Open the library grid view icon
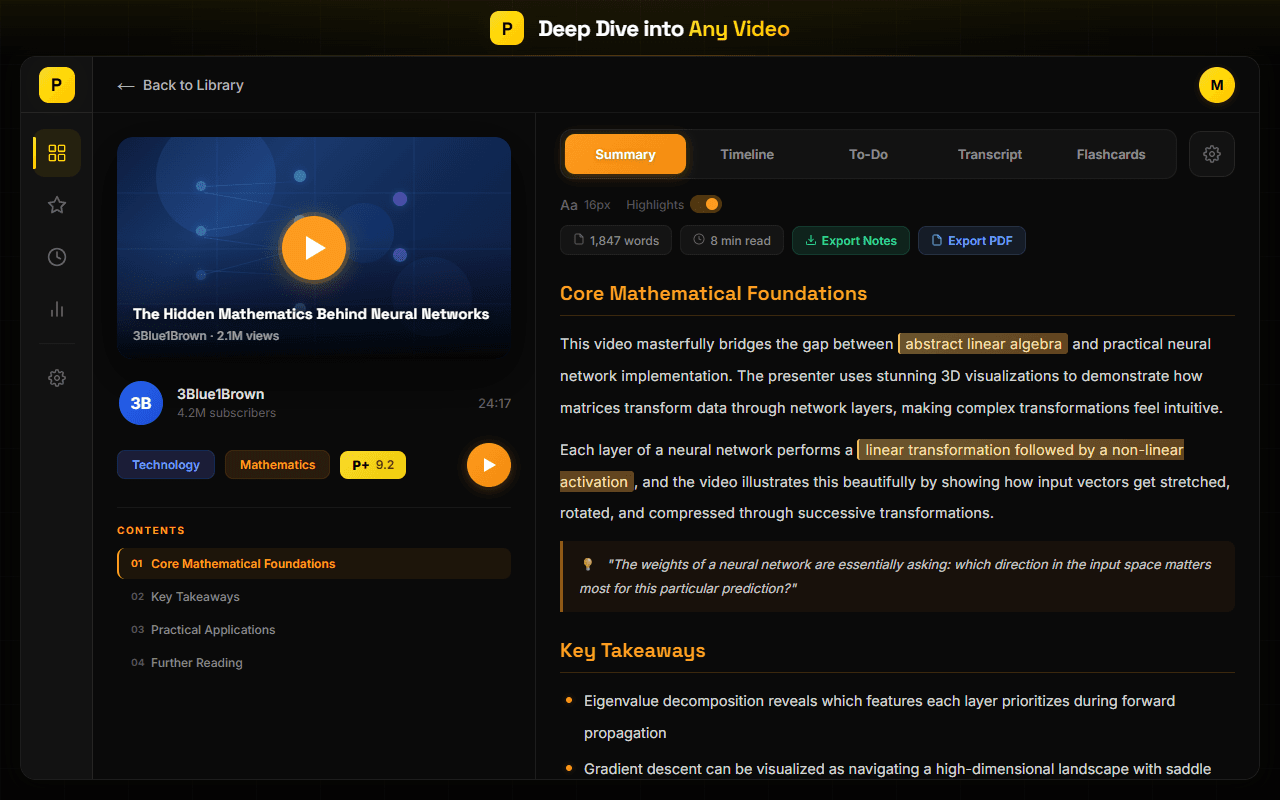This screenshot has height=800, width=1280. click(x=57, y=153)
